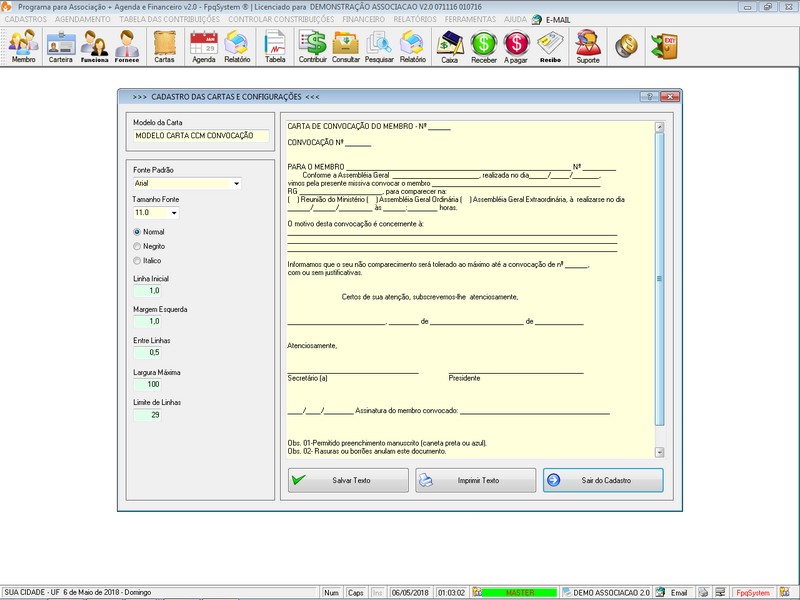Image resolution: width=800 pixels, height=600 pixels.
Task: Click the Num indicator in status bar
Action: click(331, 592)
